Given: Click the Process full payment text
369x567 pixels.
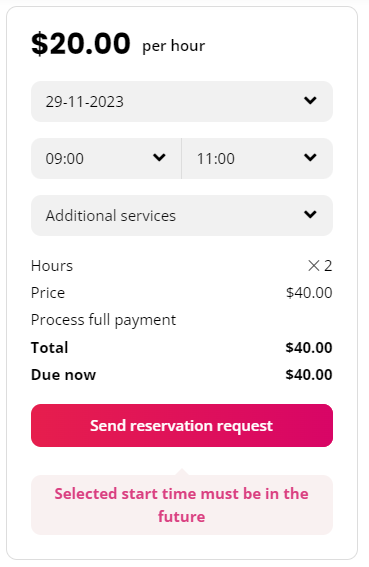Looking at the screenshot, I should 103,320.
